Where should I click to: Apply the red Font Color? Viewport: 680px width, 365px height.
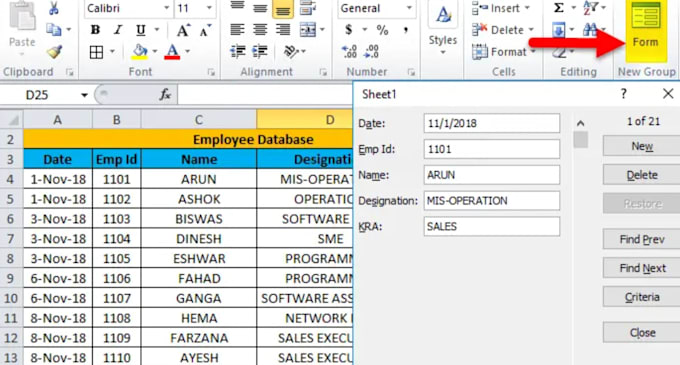[172, 52]
